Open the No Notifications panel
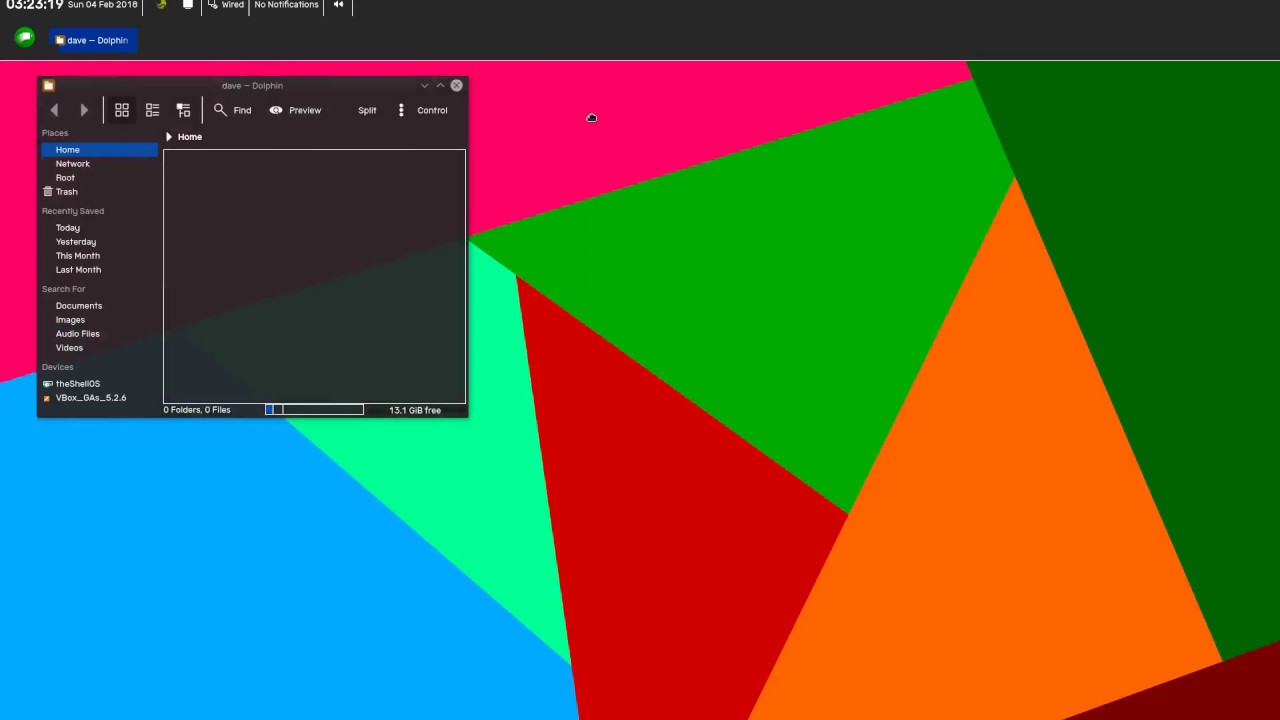 click(286, 5)
